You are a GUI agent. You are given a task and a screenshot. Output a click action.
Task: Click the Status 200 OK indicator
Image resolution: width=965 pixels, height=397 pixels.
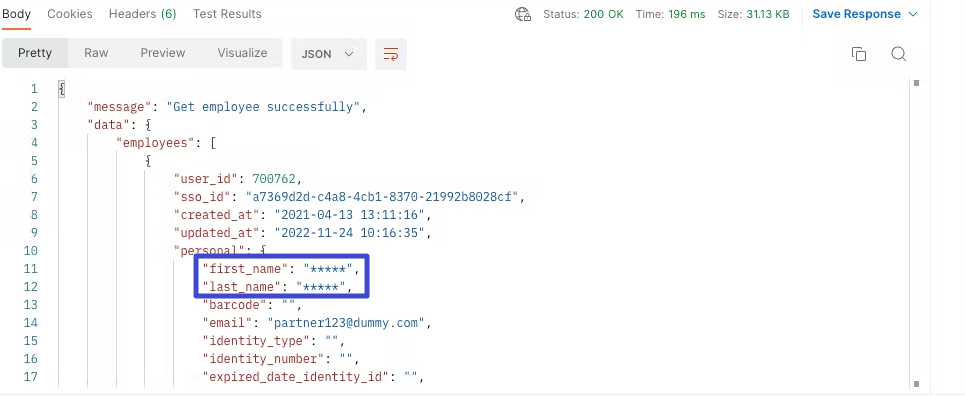click(x=583, y=14)
